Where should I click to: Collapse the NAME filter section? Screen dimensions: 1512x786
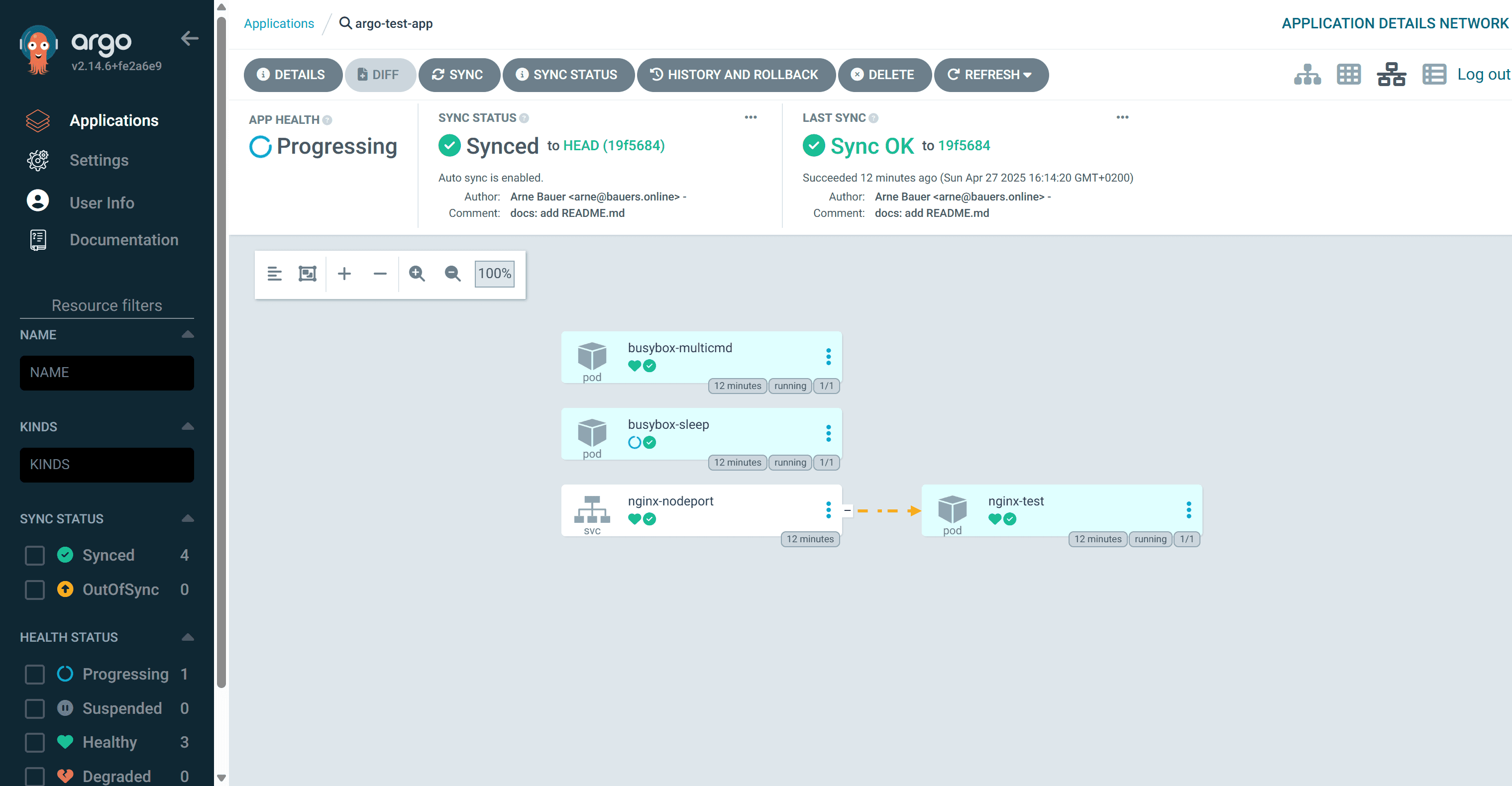[x=188, y=334]
